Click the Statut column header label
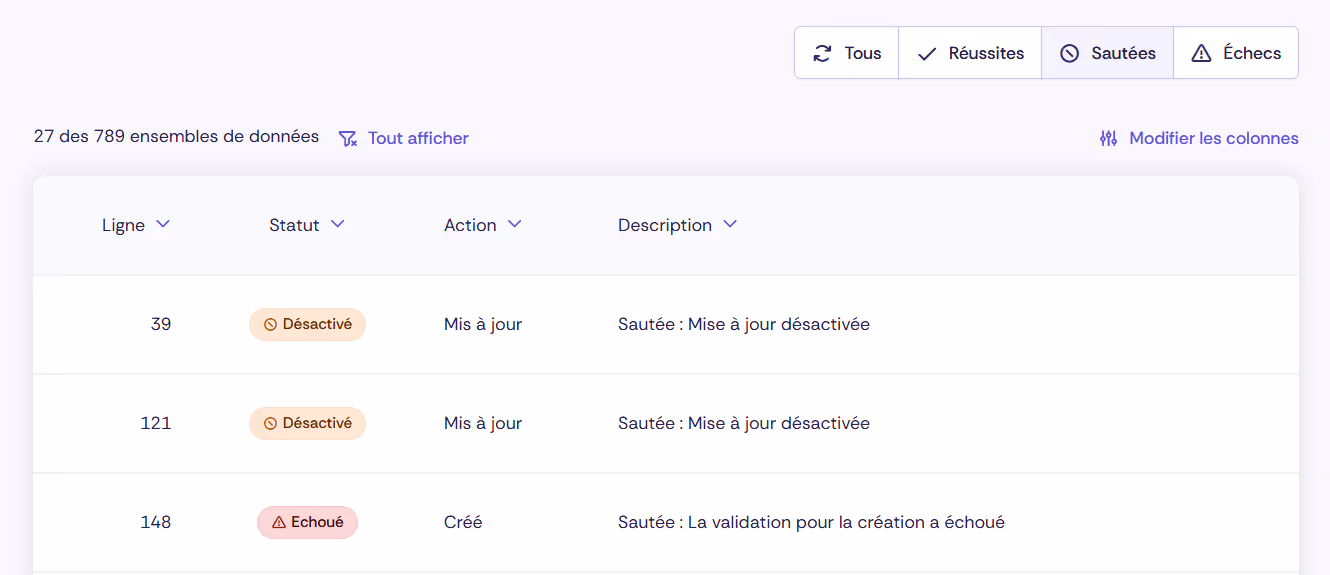The width and height of the screenshot is (1330, 575). click(294, 225)
